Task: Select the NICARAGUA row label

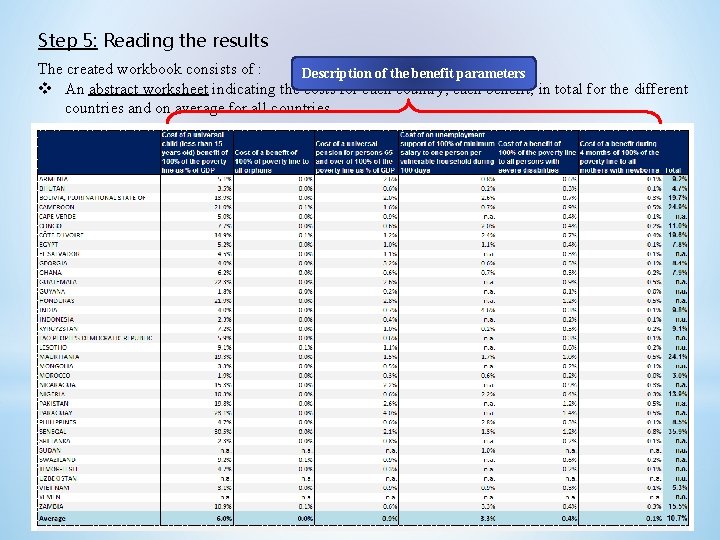Action: 57,385
